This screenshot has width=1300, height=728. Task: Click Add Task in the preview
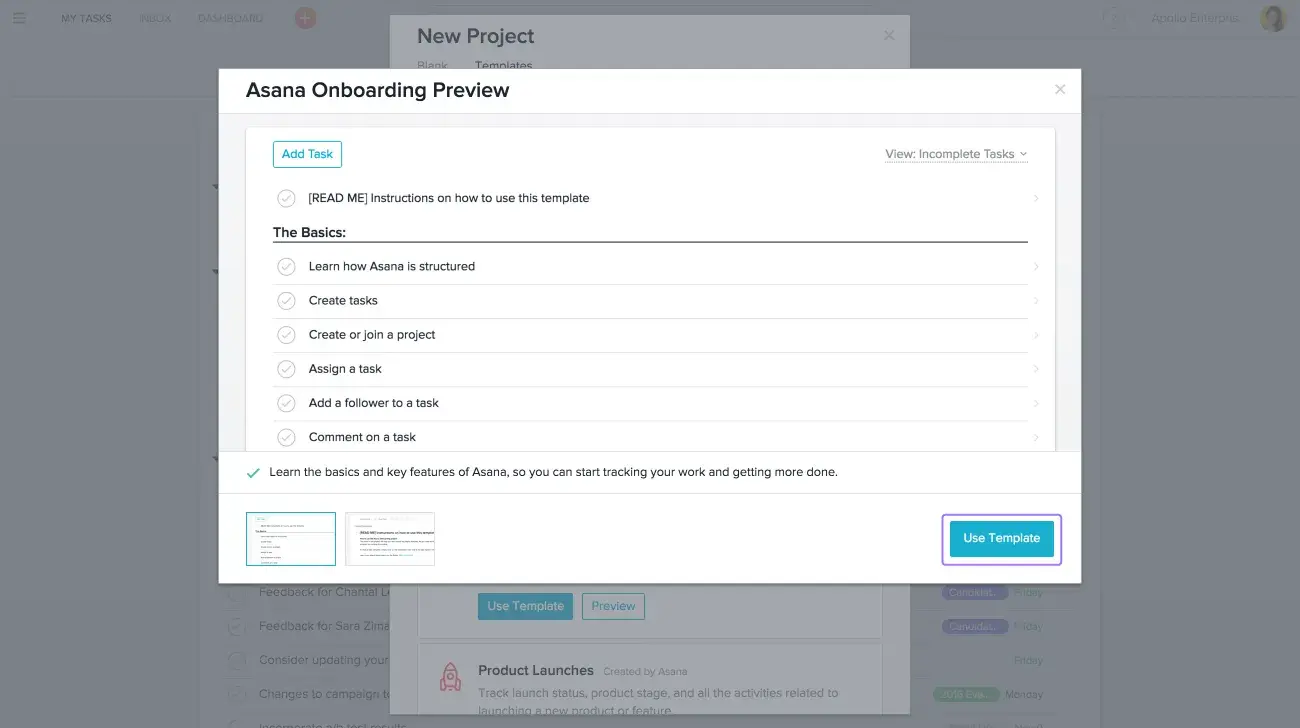pos(307,154)
